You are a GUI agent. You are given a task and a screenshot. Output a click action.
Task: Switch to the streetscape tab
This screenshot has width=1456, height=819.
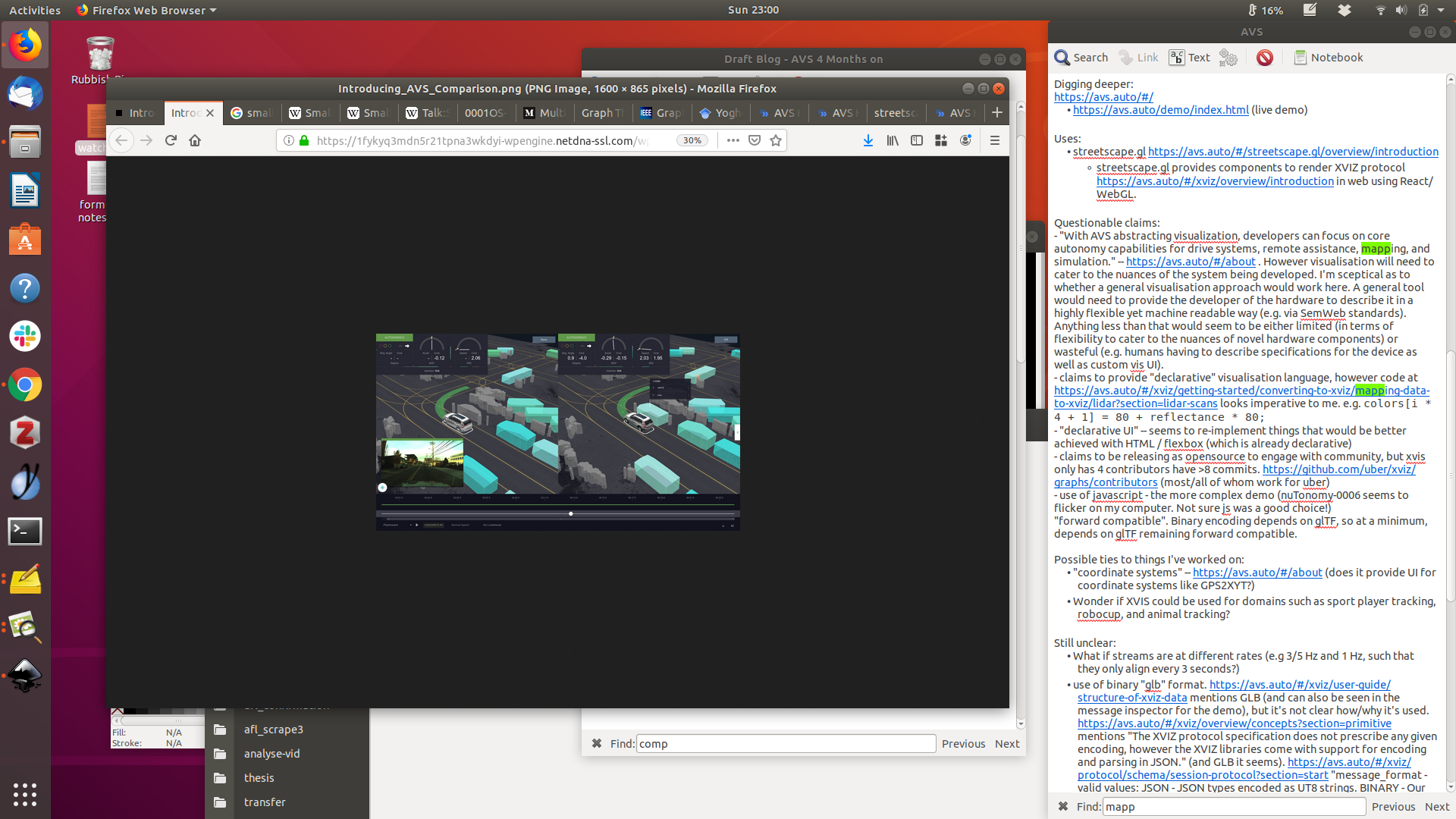click(x=895, y=113)
